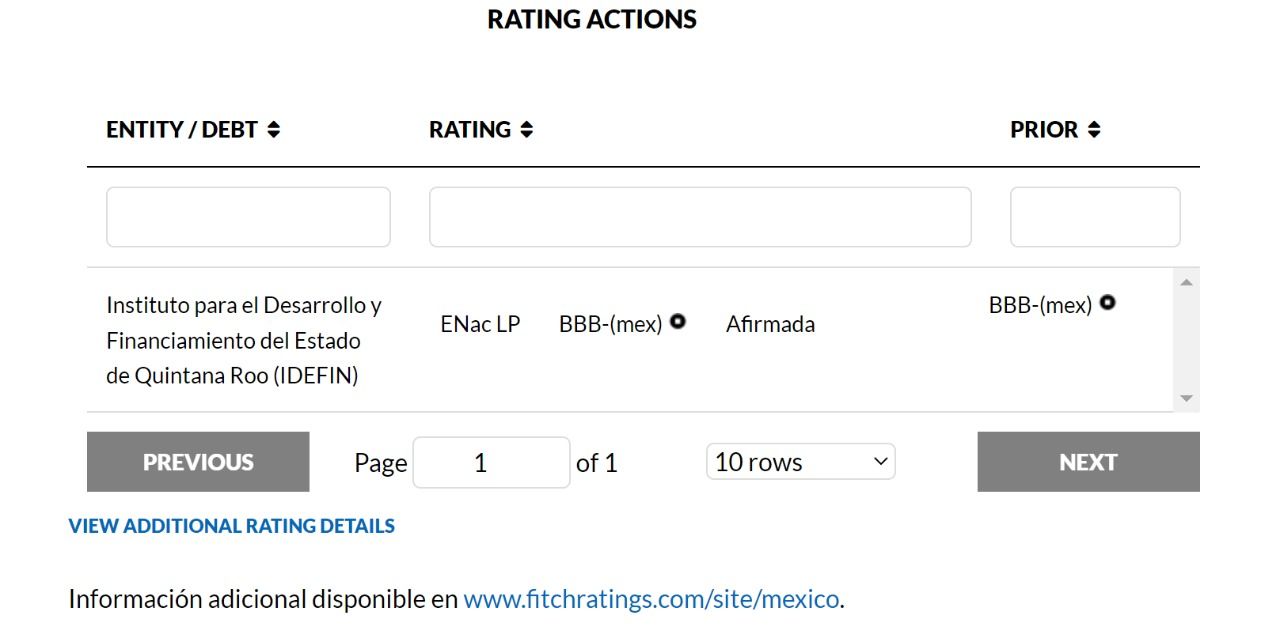Viewport: 1280px width, 638px height.
Task: Go to the Previous page
Action: 198,462
